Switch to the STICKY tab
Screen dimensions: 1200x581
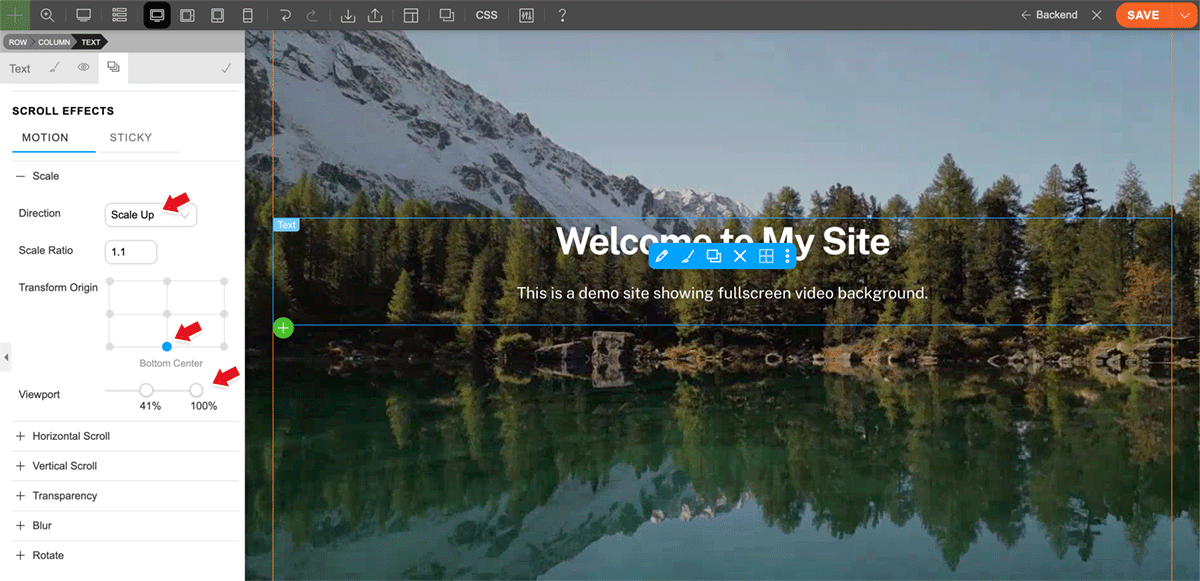tap(131, 138)
